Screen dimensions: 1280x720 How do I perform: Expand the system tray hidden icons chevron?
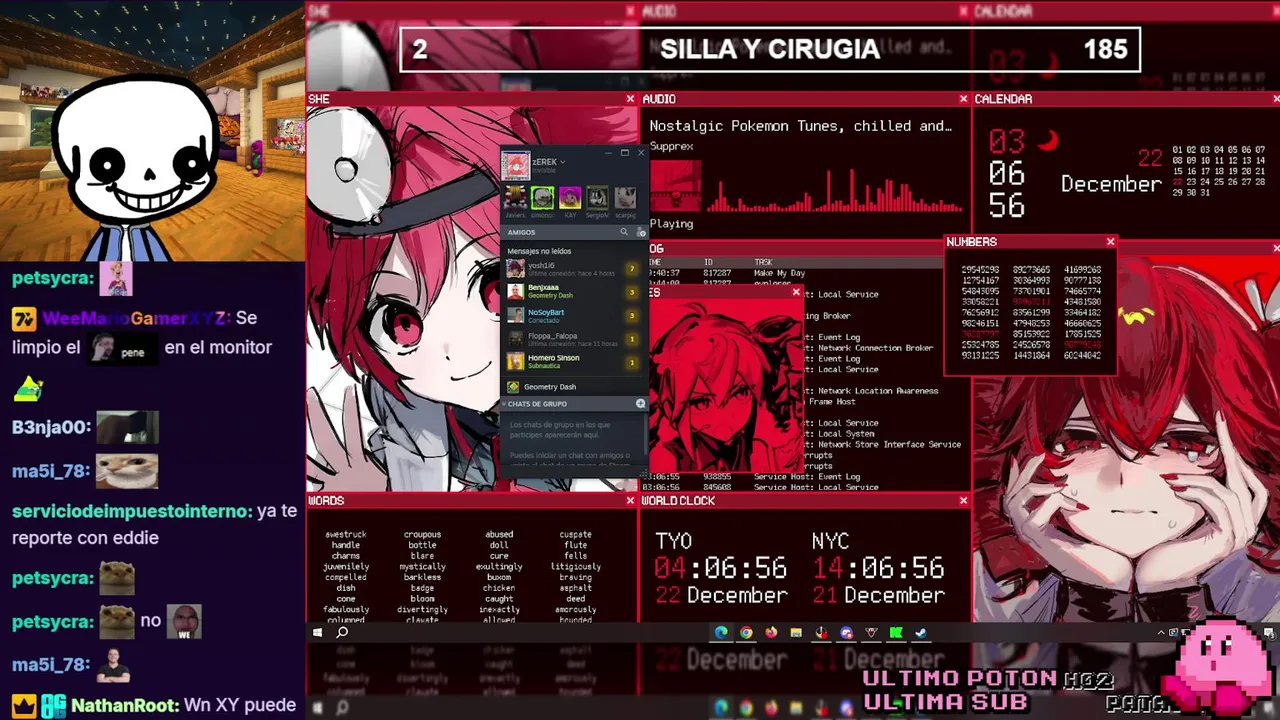click(1162, 632)
